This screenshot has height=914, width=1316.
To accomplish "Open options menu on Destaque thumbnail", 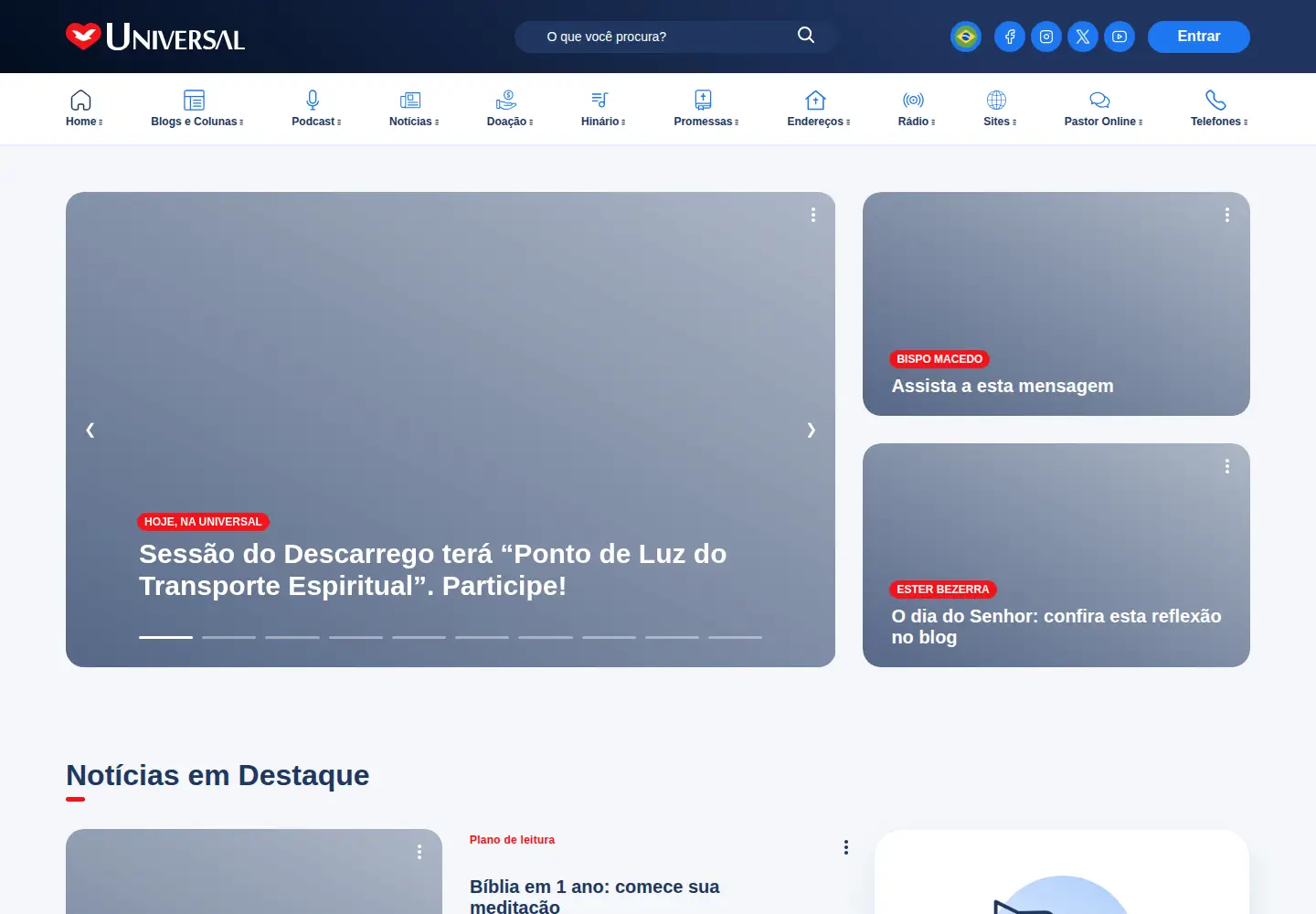I will coord(419,852).
